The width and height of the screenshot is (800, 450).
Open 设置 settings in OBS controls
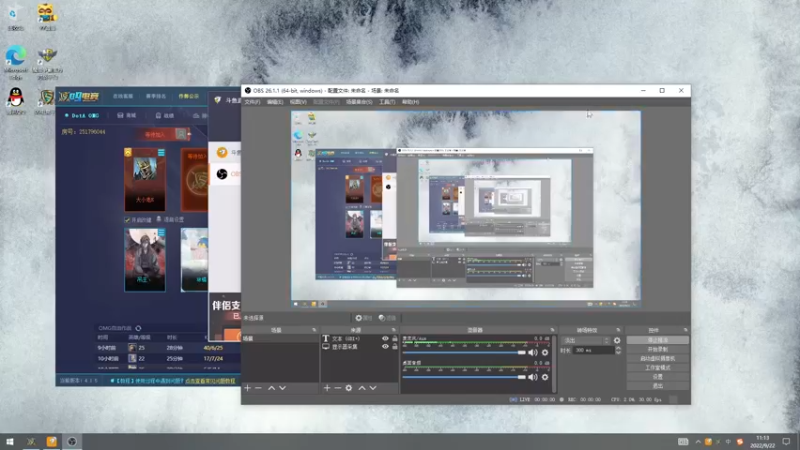tap(658, 377)
